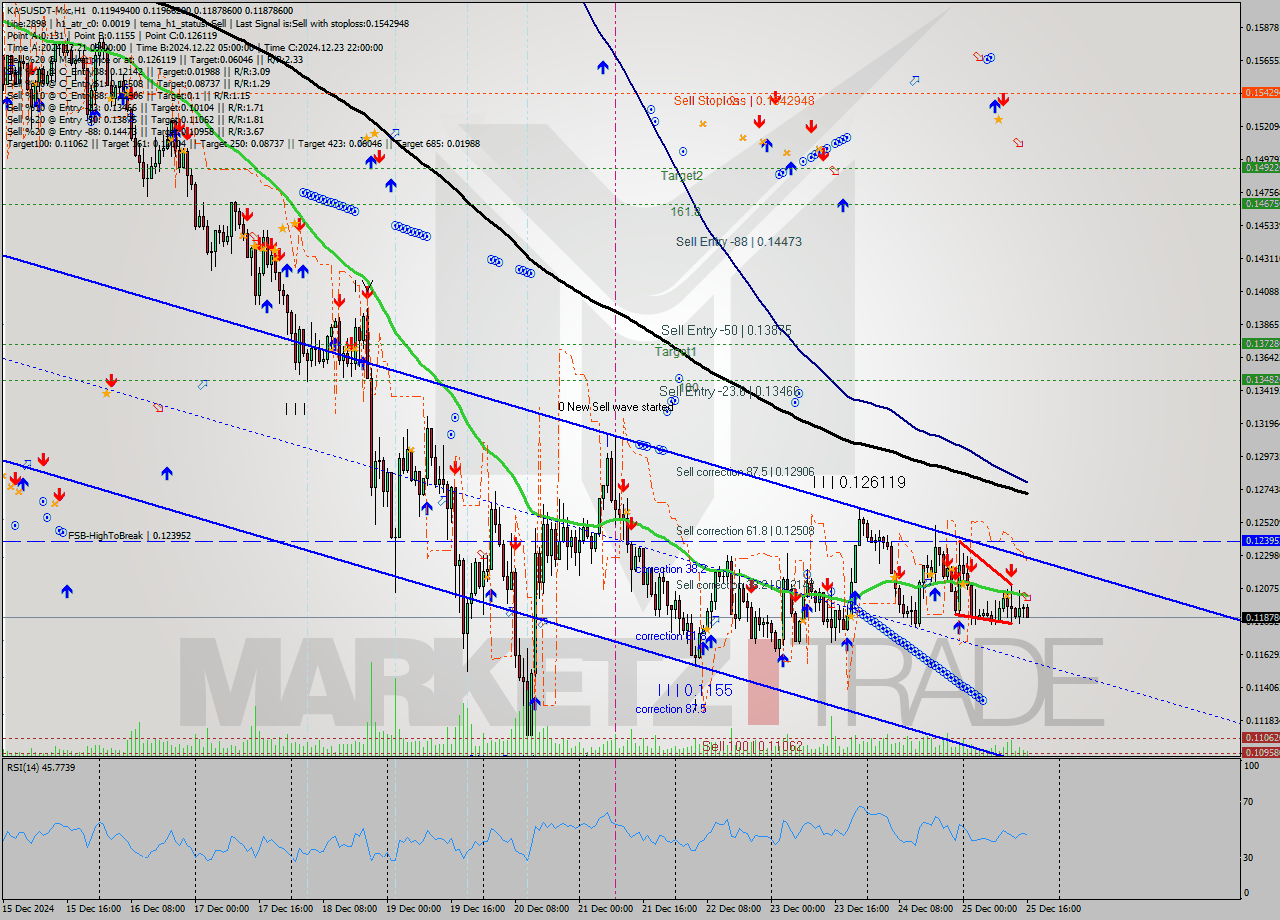The width and height of the screenshot is (1280, 920).
Task: Click the black current-price 0.11878 tag
Action: point(1259,618)
